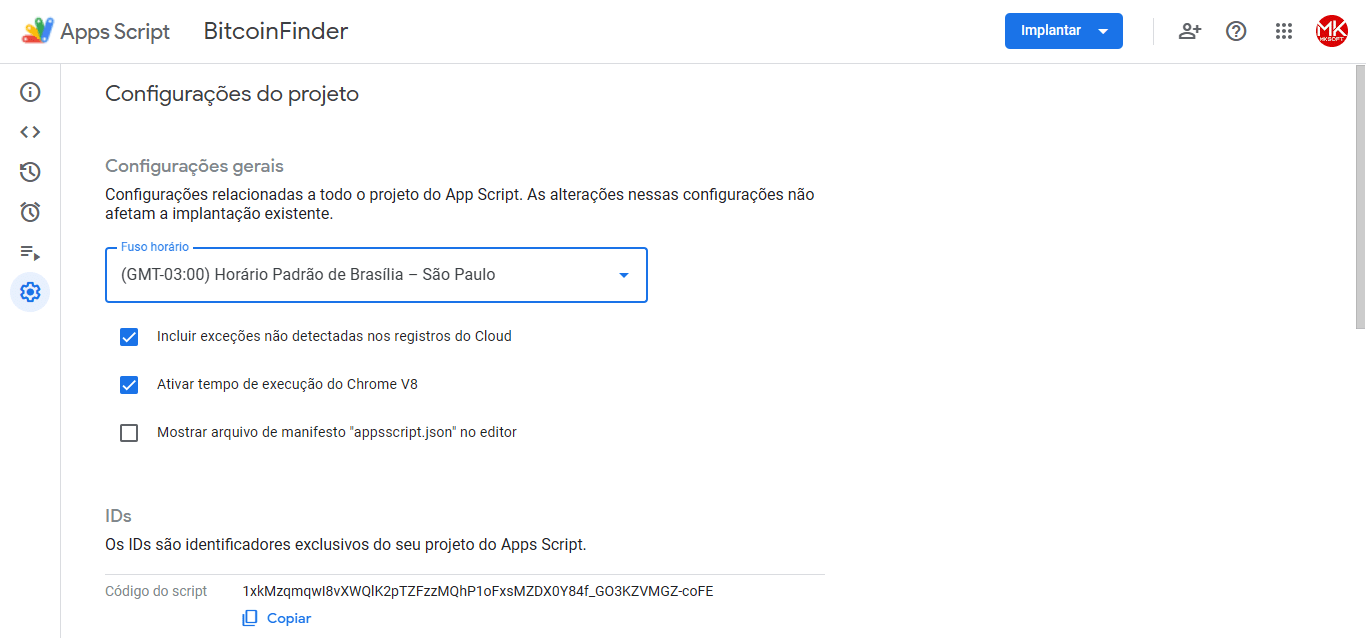Expand the Fuso horário timezone dropdown
This screenshot has height=638, width=1366.
pyautogui.click(x=376, y=275)
